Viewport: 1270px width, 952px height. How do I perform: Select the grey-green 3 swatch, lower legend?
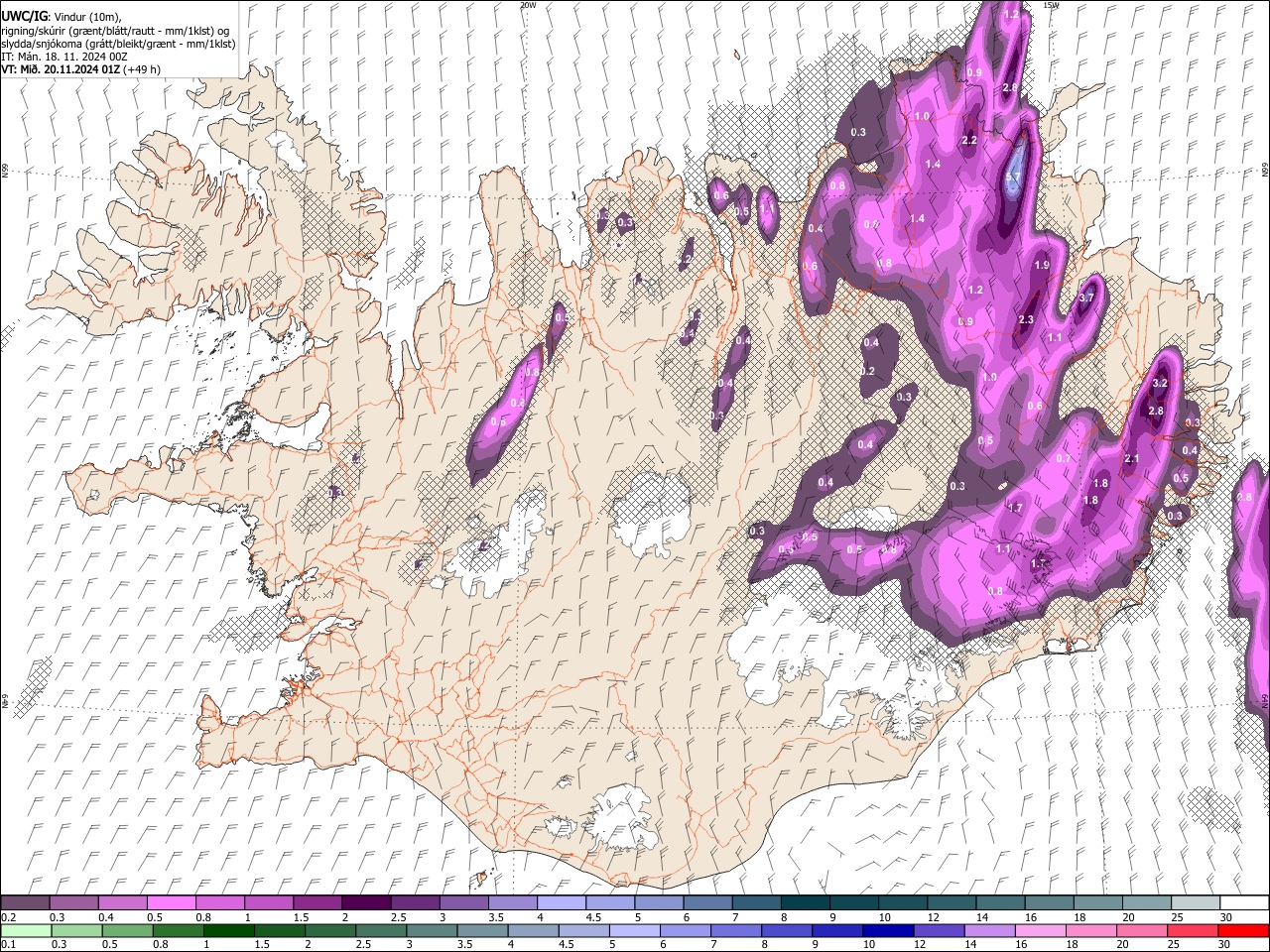pos(431,930)
